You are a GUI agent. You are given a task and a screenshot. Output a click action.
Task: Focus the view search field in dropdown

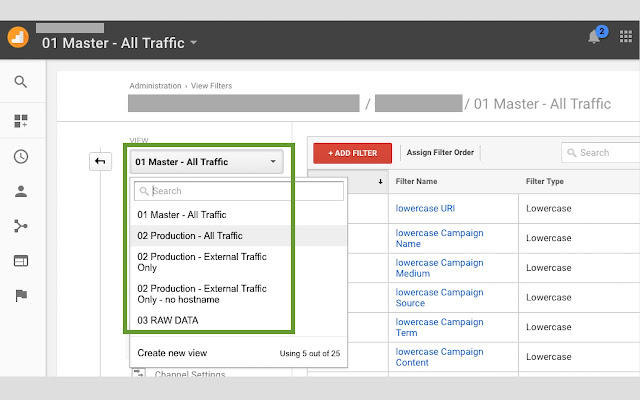[238, 190]
